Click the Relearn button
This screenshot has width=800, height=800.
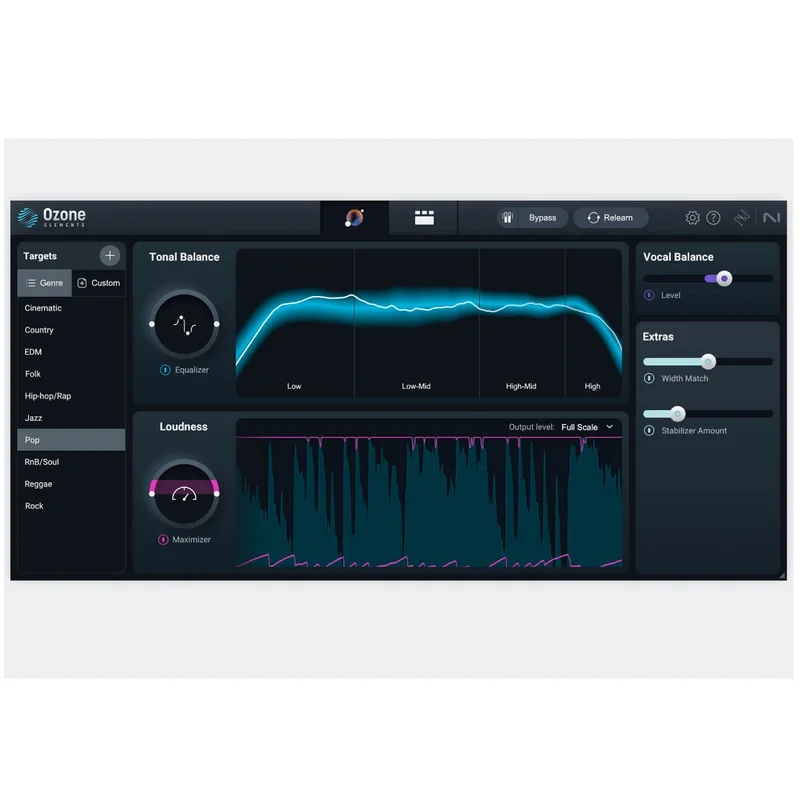(x=611, y=218)
